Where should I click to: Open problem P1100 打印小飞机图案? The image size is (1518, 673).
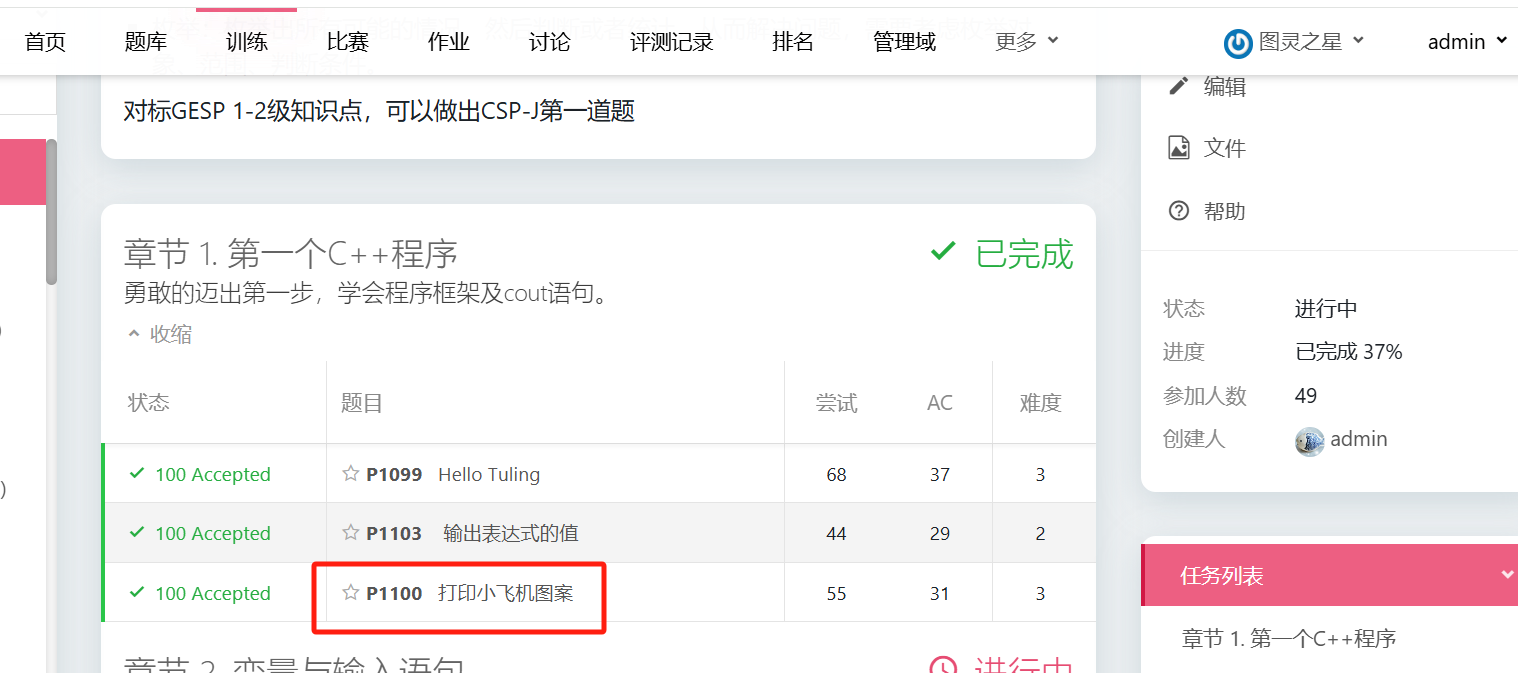470,593
